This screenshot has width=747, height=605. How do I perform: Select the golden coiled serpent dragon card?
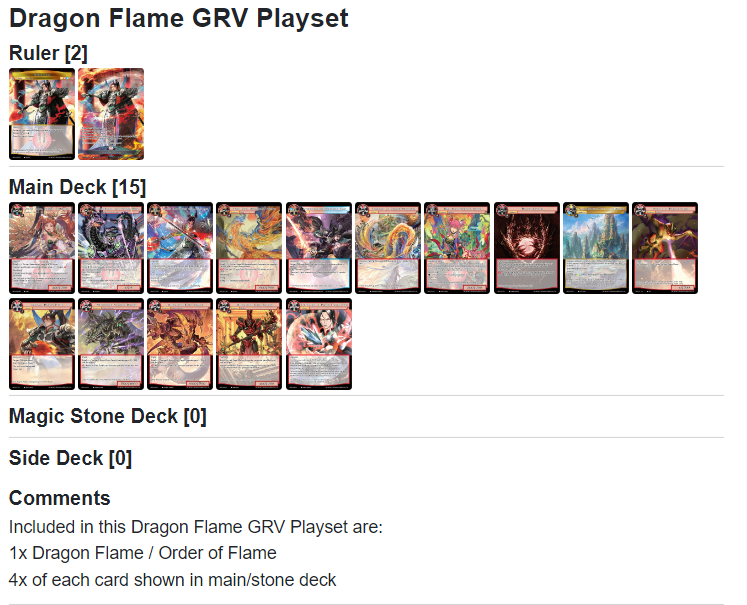[x=388, y=248]
